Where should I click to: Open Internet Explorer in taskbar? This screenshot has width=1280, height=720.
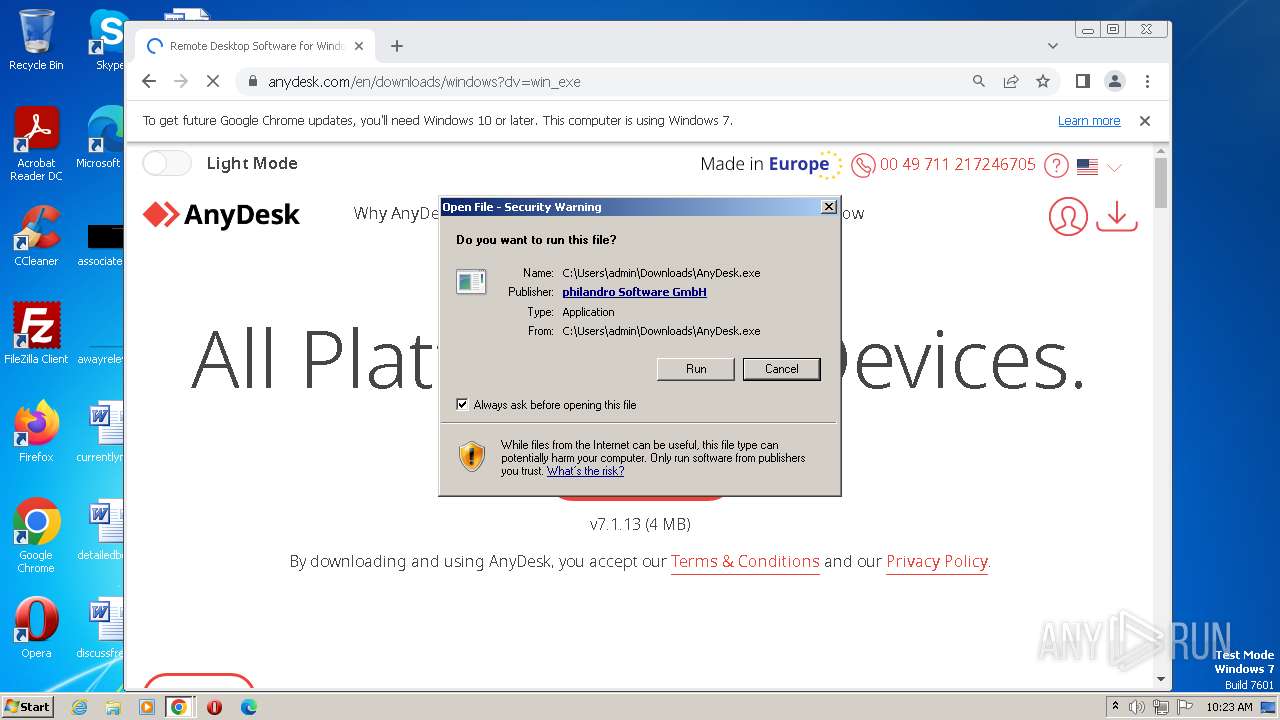click(x=79, y=707)
